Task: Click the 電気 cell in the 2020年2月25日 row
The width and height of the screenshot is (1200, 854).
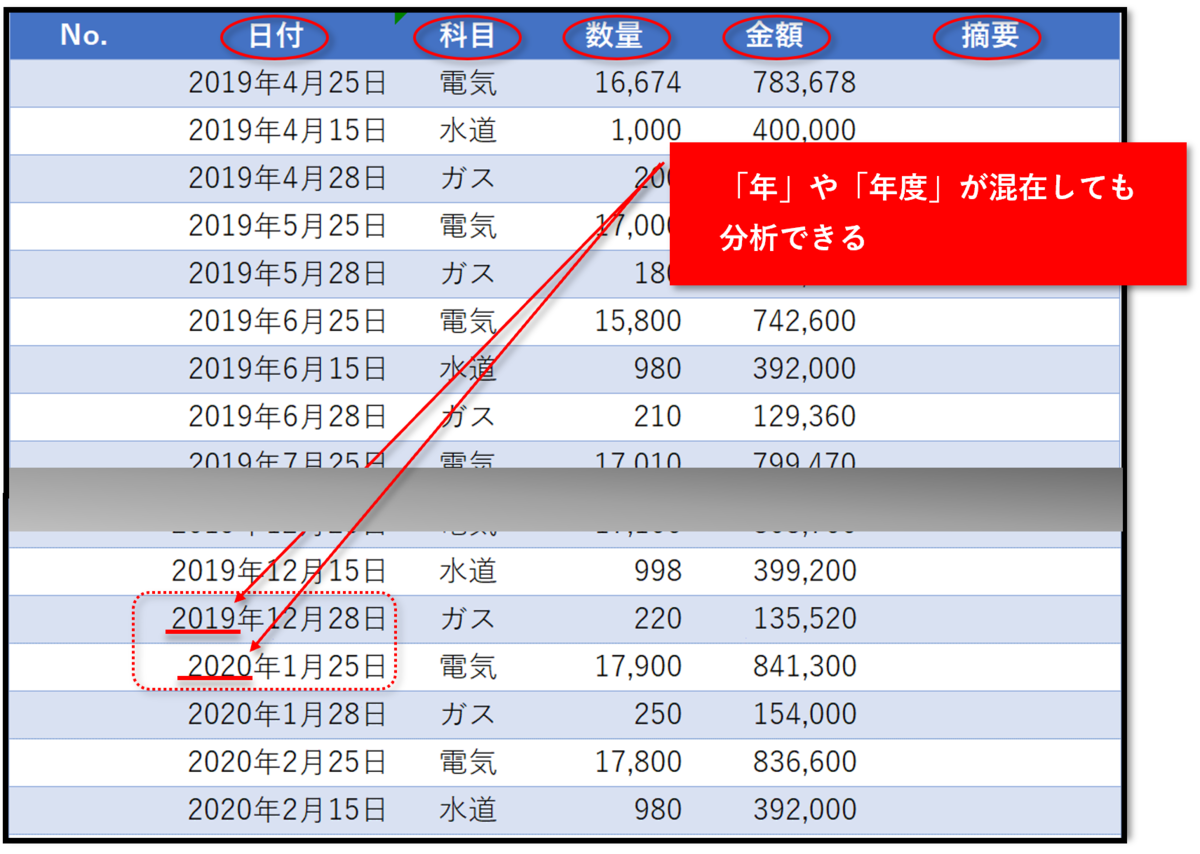Action: tap(468, 762)
